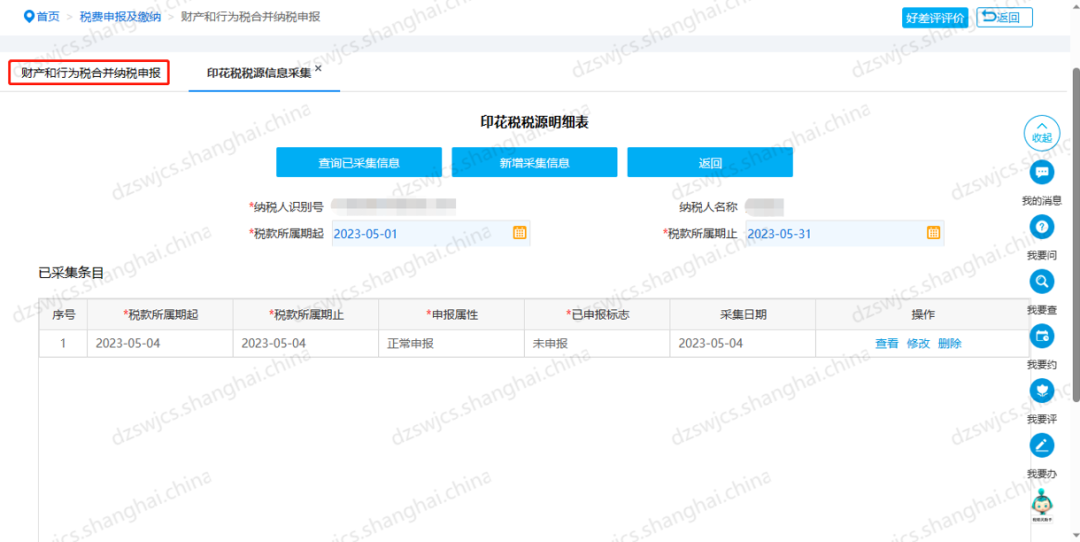Click the 税款所属期止 column header
Image resolution: width=1080 pixels, height=542 pixels.
(306, 315)
